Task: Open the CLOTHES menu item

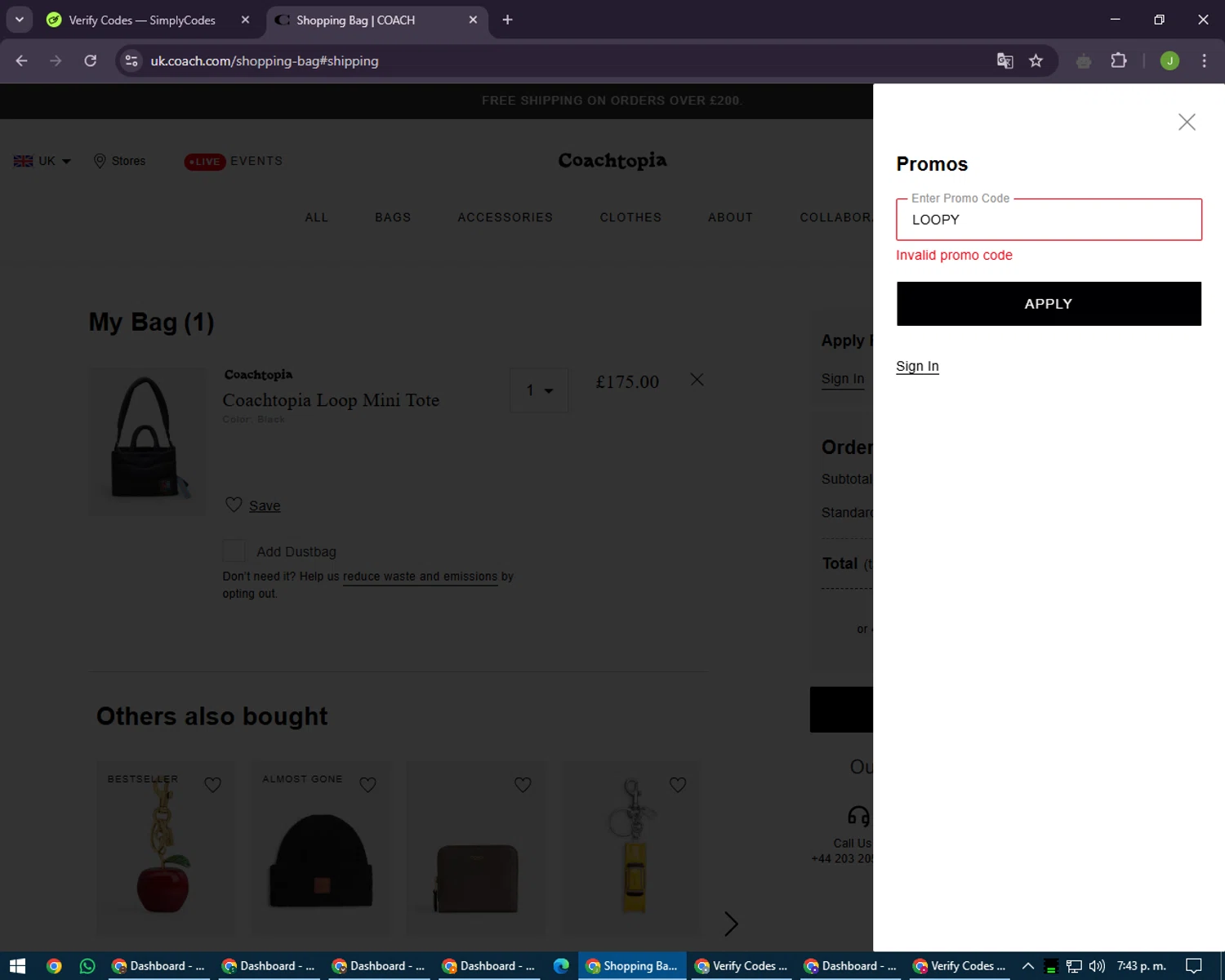Action: [630, 217]
